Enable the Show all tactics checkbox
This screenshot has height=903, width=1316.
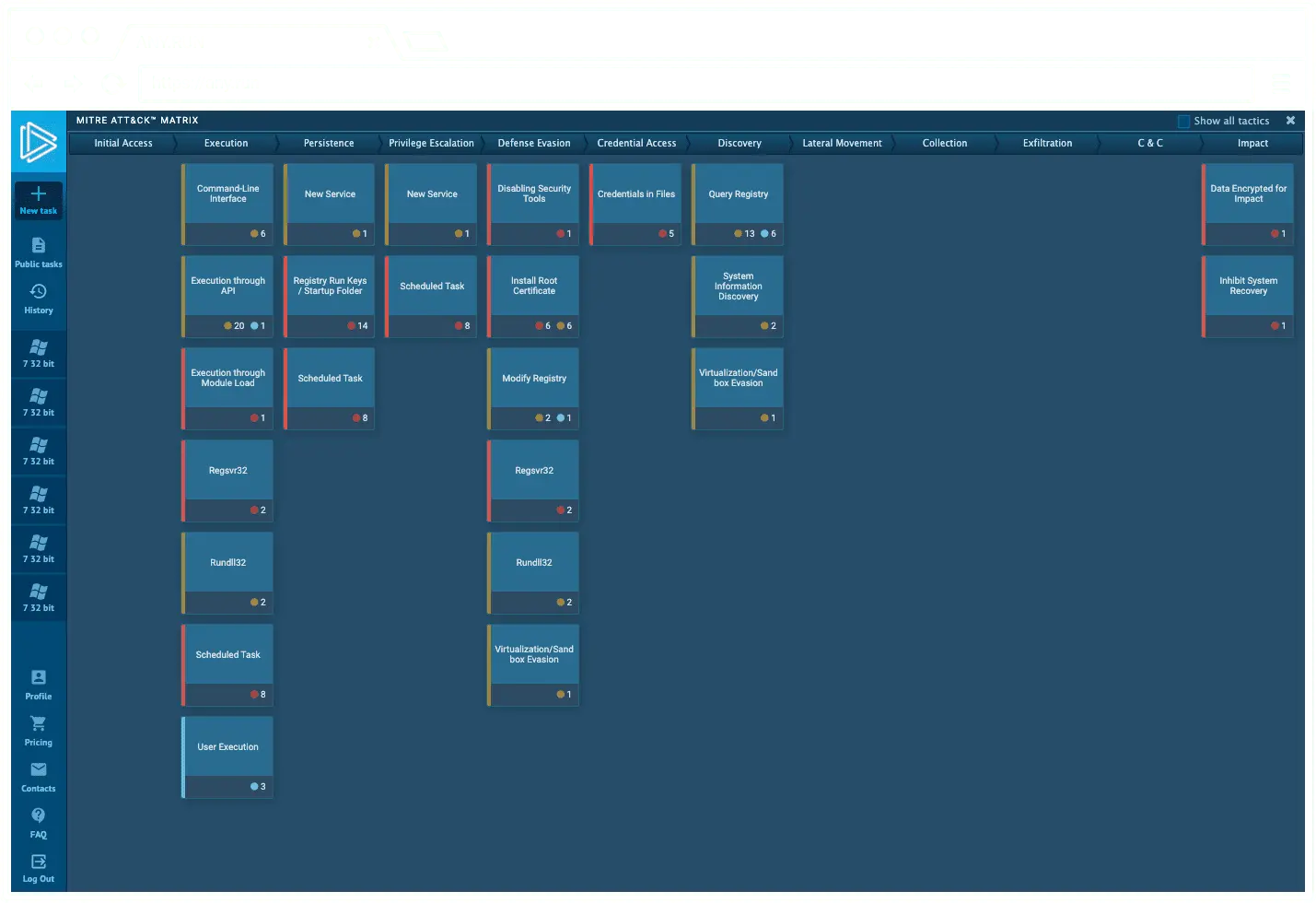pos(1184,122)
